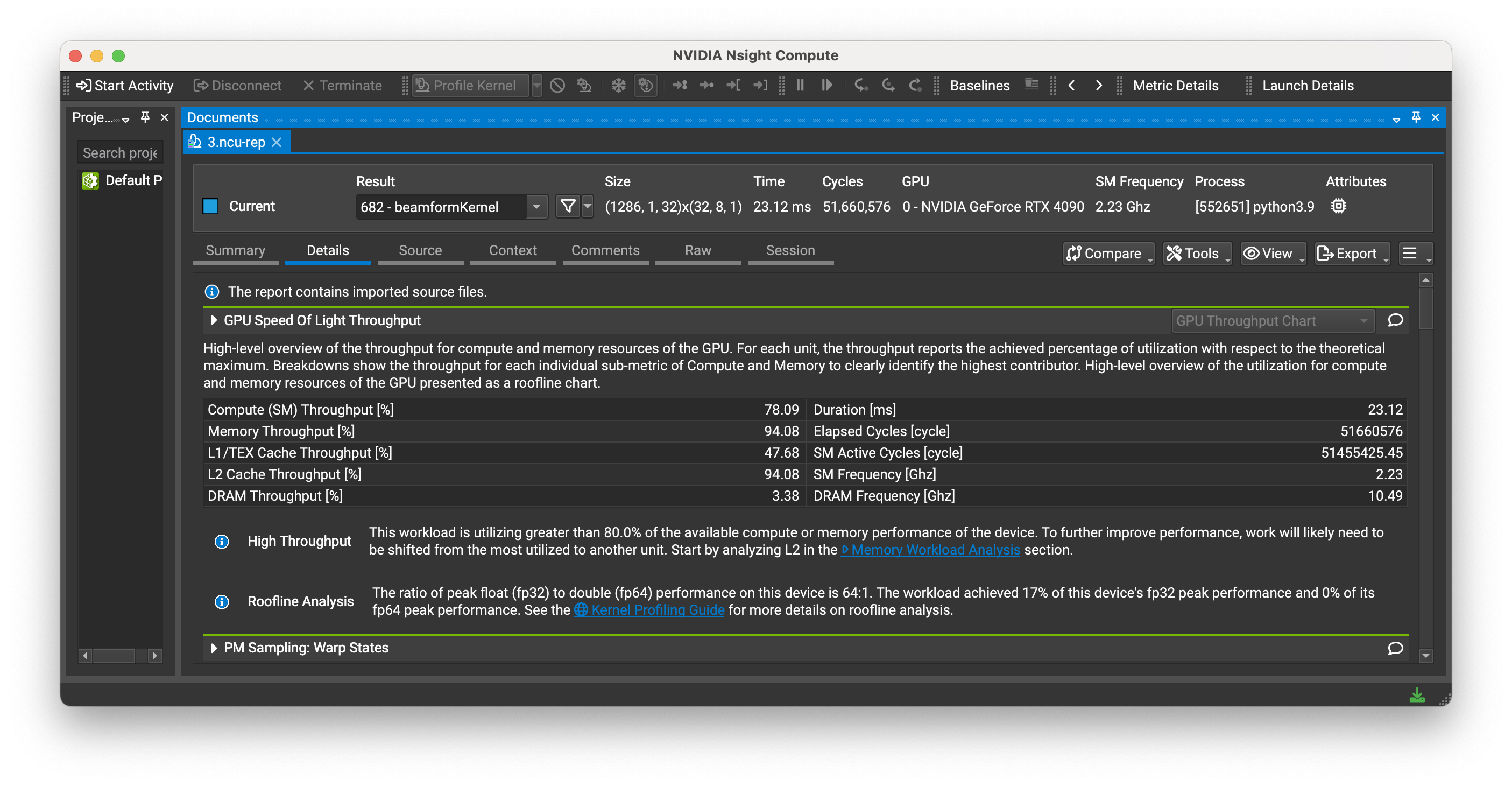Switch to the Source tab

420,251
